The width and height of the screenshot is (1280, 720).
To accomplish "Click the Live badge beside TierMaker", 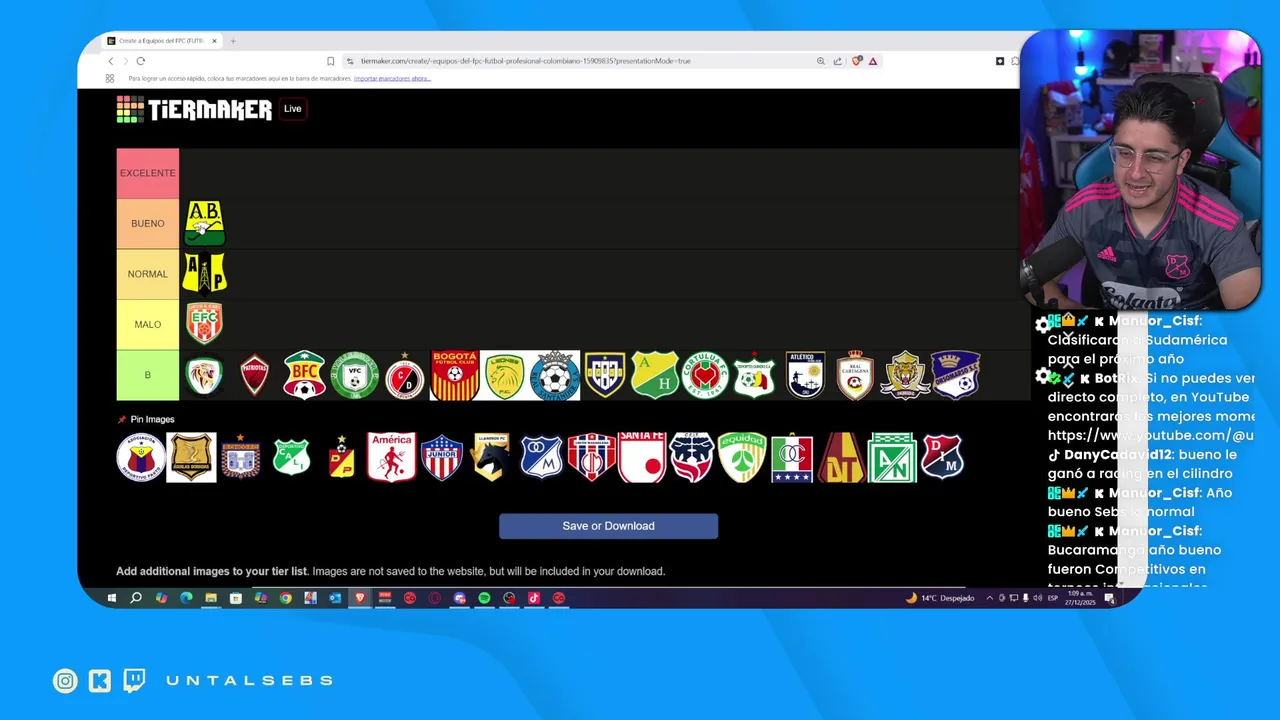I will [292, 109].
